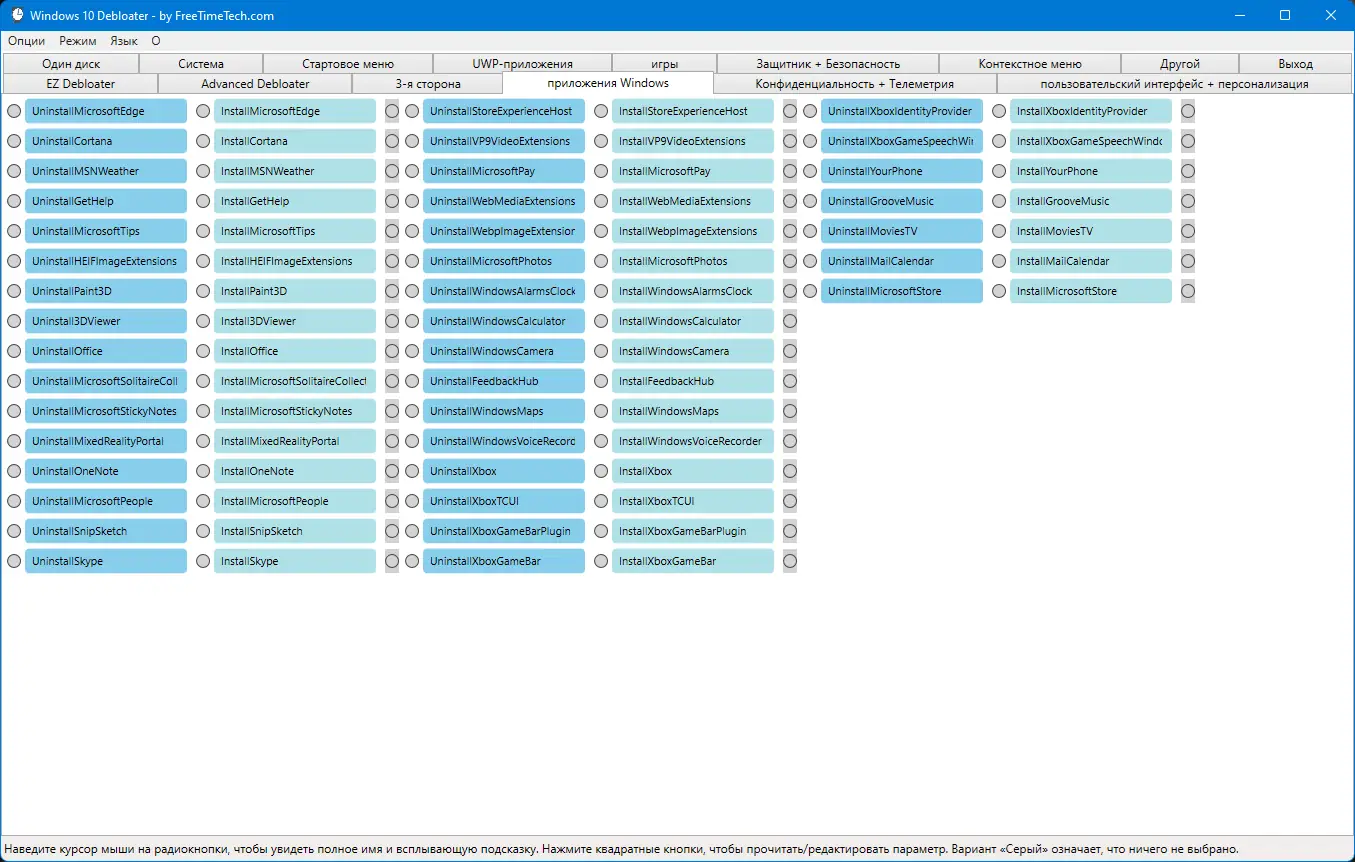Open the Контекстное меню tab
Image resolution: width=1355 pixels, height=862 pixels.
[1030, 64]
